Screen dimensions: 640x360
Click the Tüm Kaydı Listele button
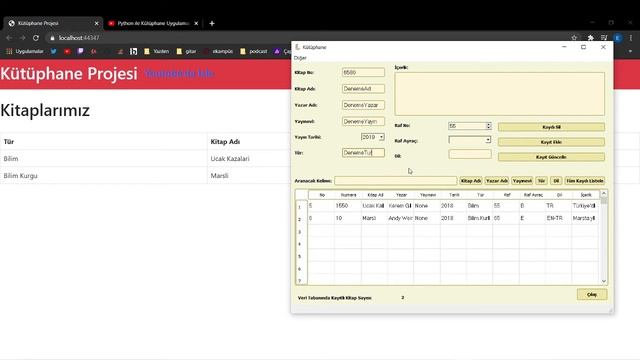click(x=584, y=180)
